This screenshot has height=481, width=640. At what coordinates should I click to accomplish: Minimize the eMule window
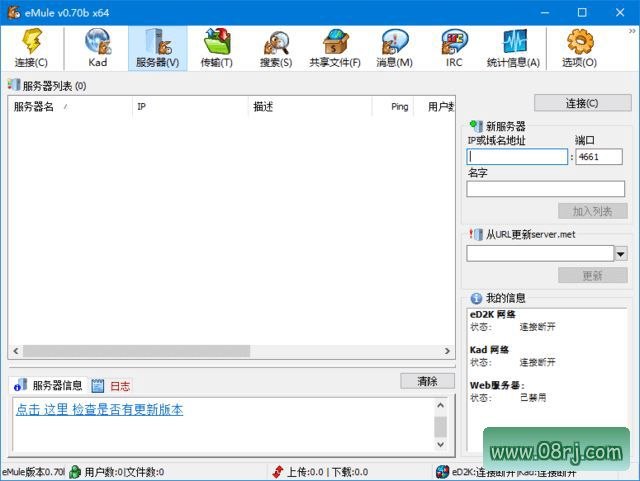(545, 12)
